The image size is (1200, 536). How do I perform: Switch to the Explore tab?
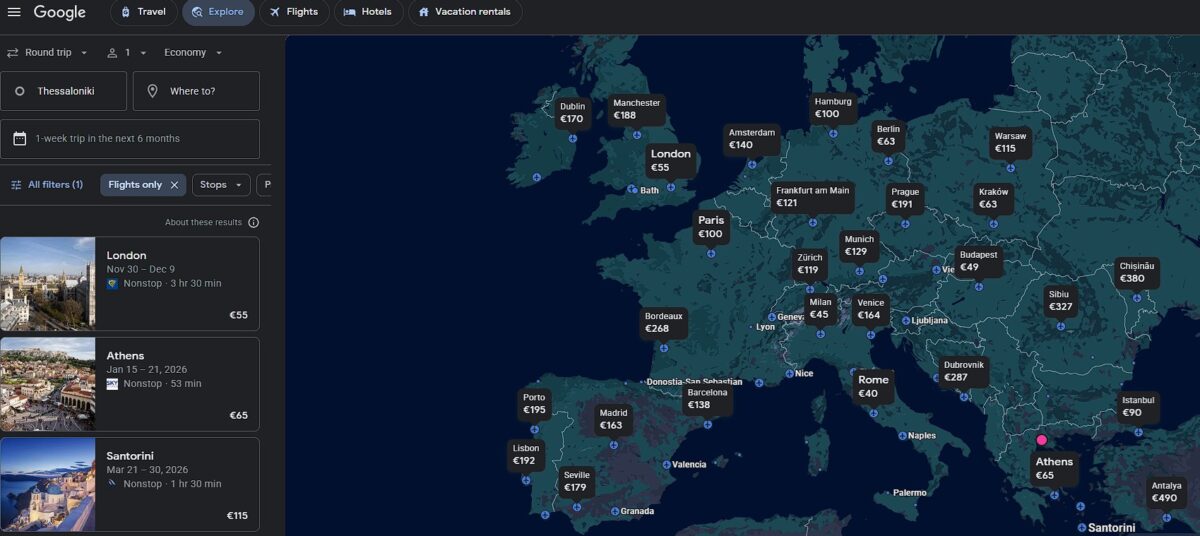pyautogui.click(x=218, y=12)
